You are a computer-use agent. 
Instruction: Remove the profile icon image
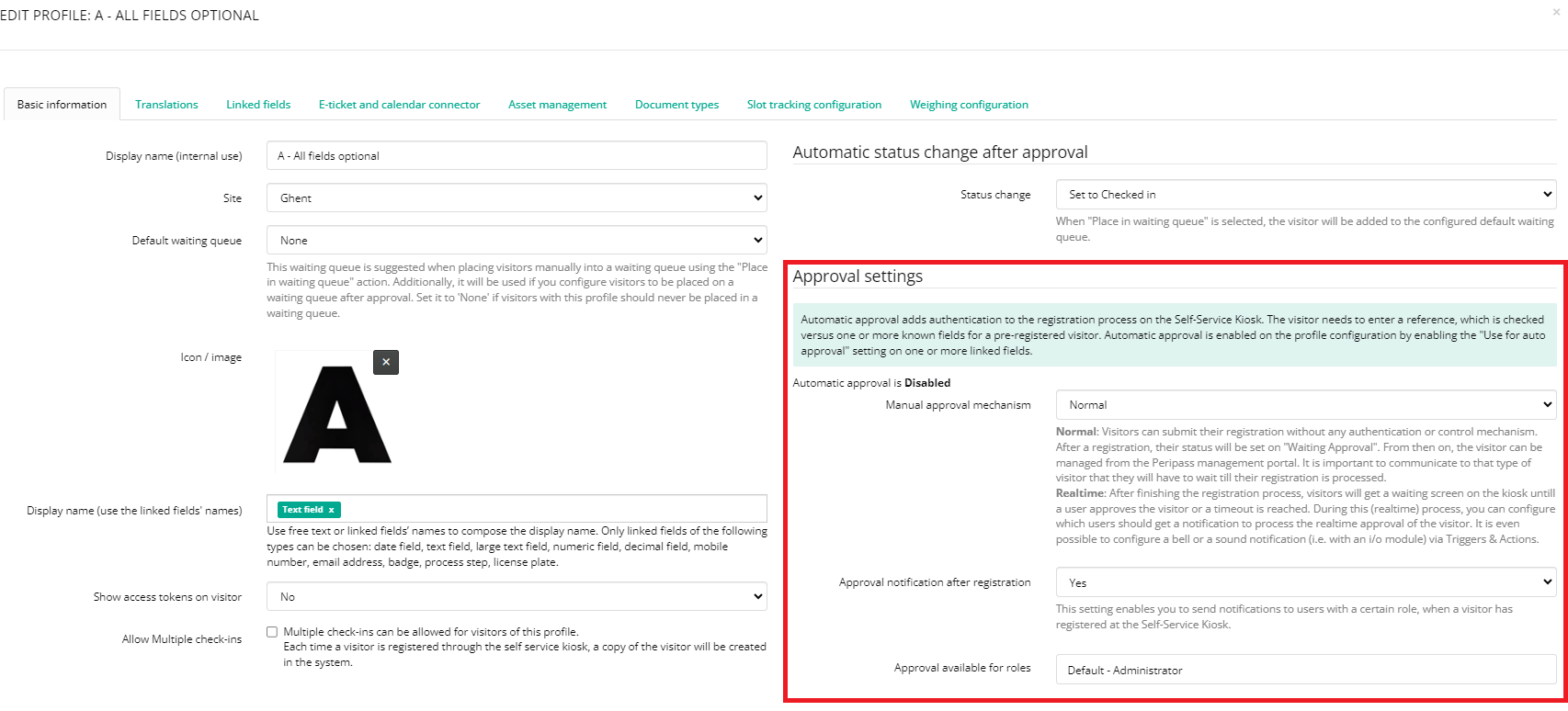[386, 362]
